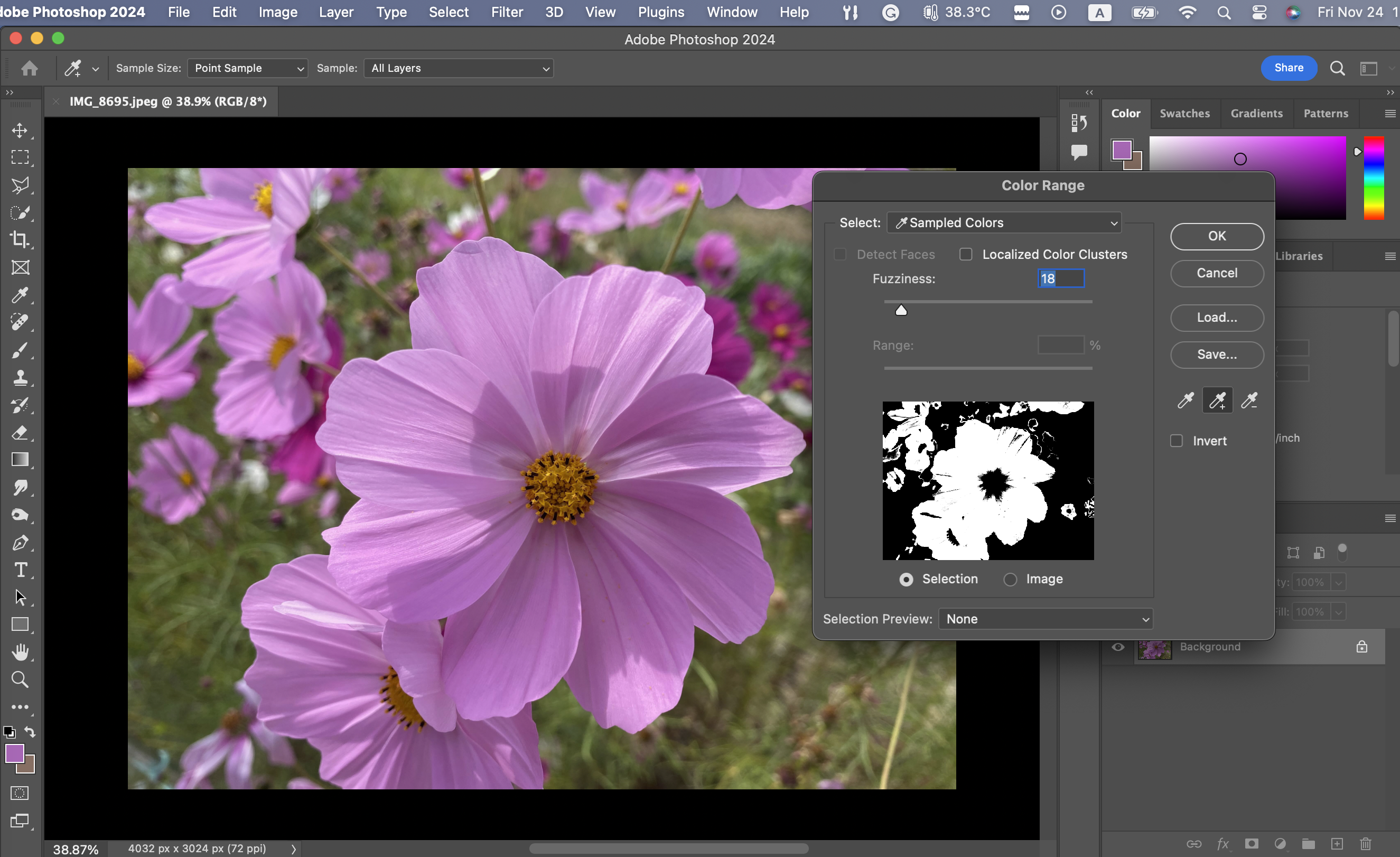
Task: Pick the Eraser tool in the toolbar
Action: click(x=20, y=433)
